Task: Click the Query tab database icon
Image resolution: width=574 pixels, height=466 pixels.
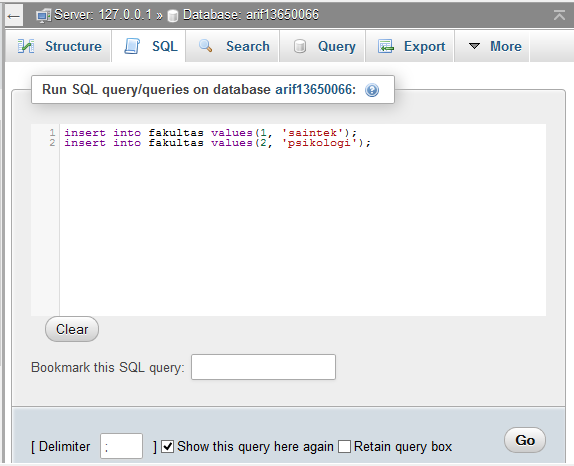Action: point(300,46)
